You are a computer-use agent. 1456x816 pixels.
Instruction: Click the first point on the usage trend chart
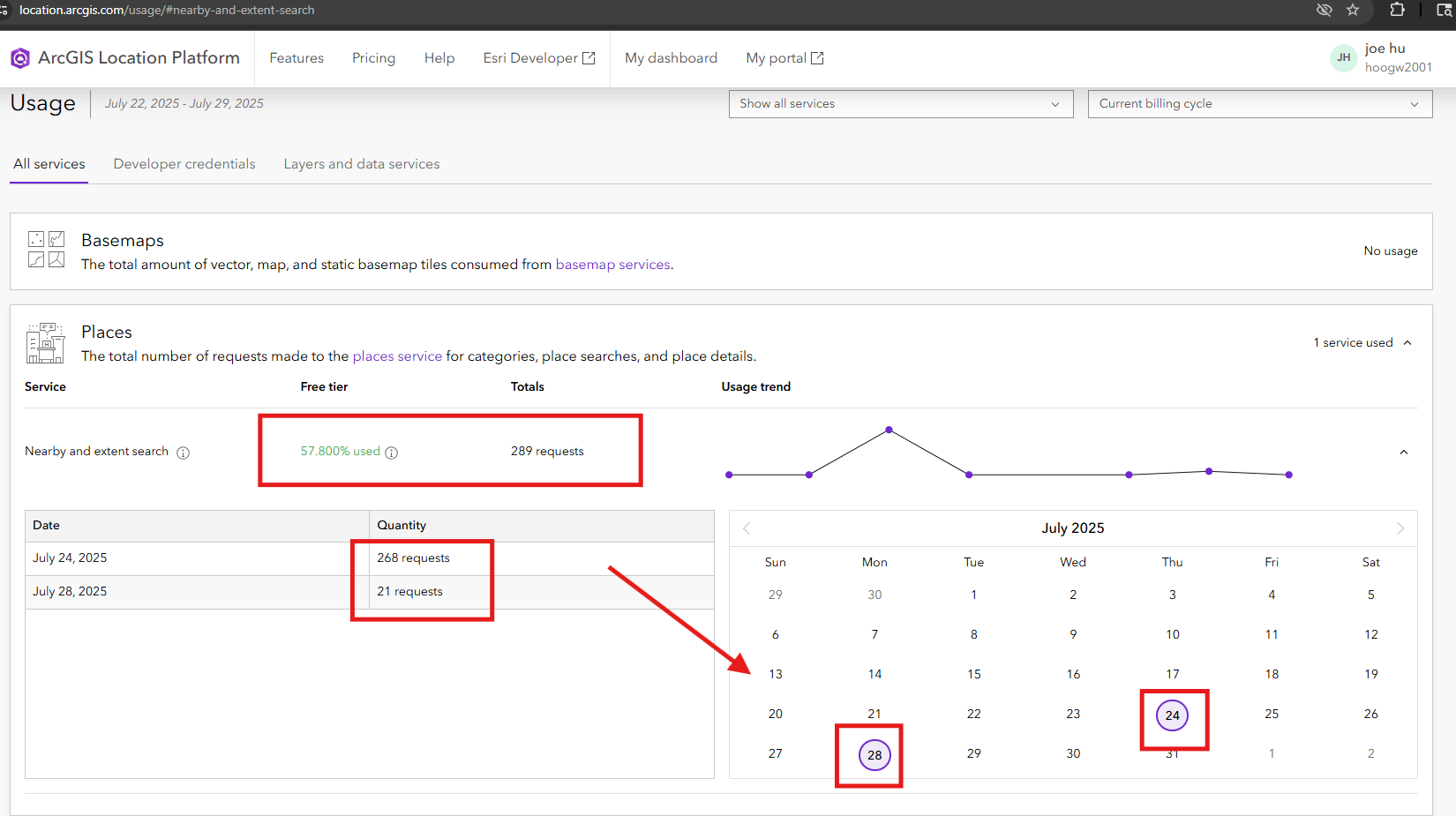tap(729, 475)
